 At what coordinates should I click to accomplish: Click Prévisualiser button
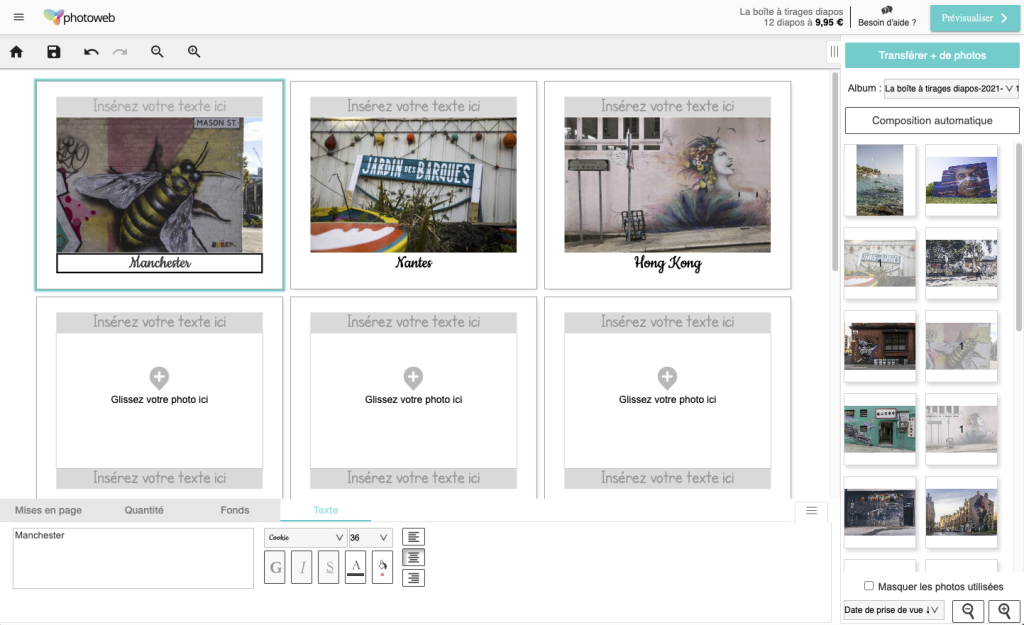[x=975, y=18]
